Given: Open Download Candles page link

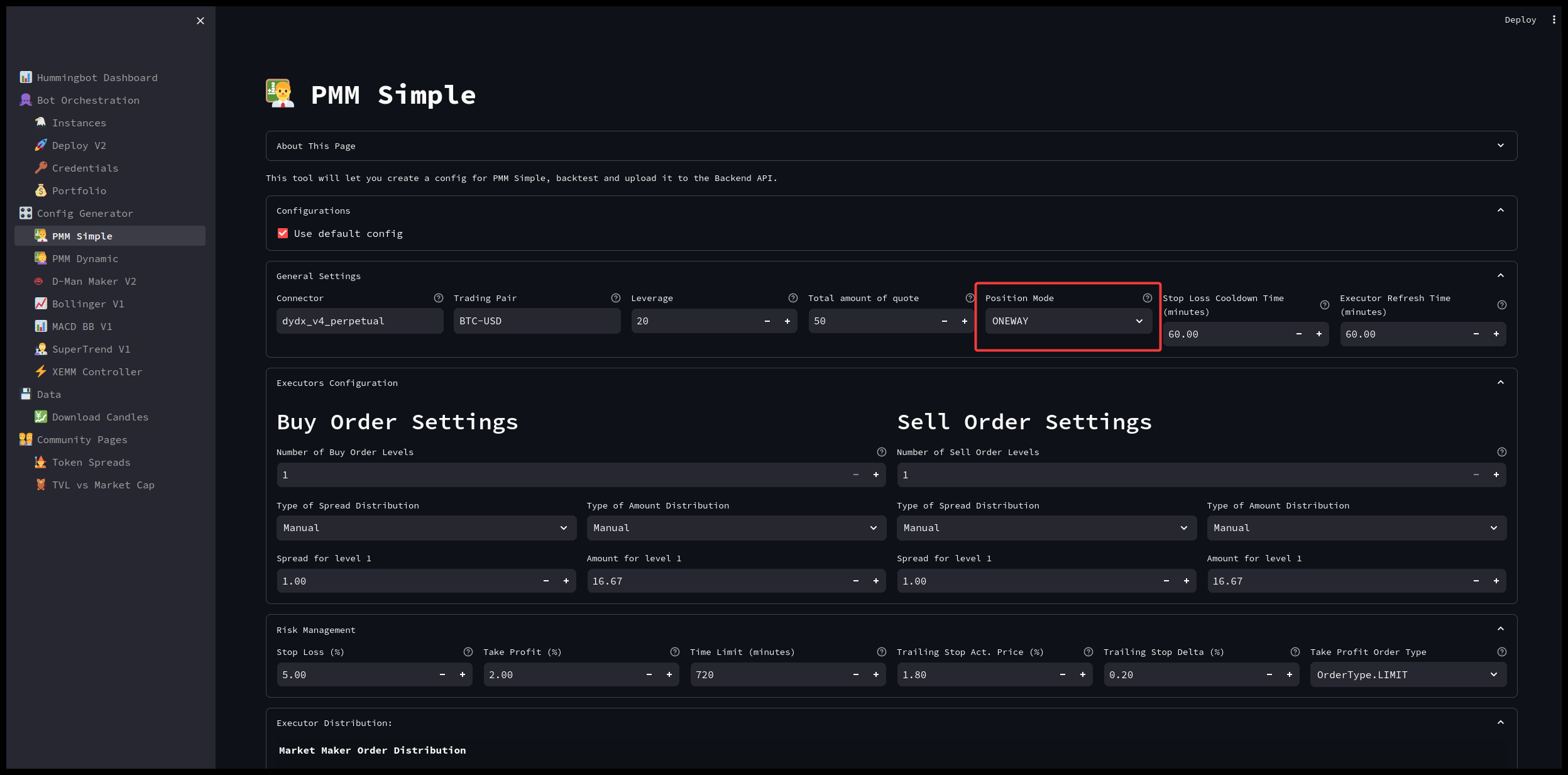Looking at the screenshot, I should [x=100, y=417].
